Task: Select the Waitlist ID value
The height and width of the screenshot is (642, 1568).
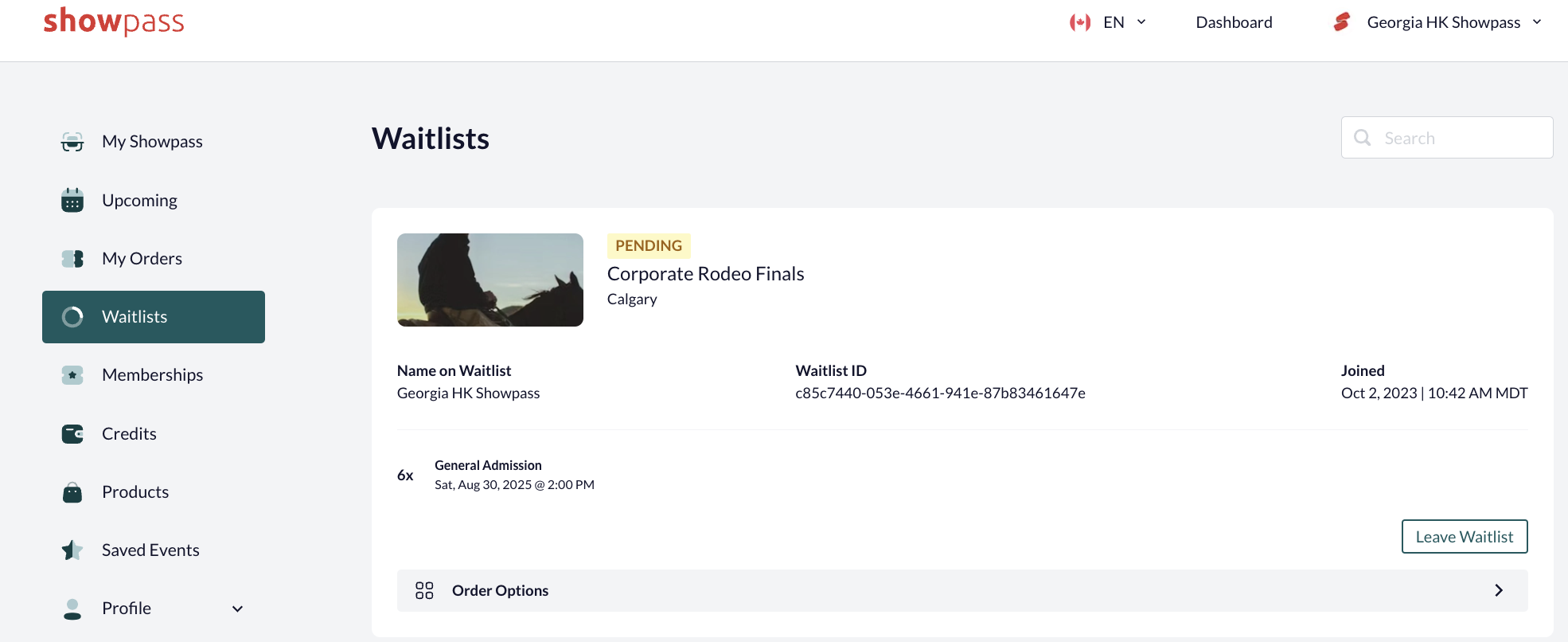Action: tap(940, 393)
